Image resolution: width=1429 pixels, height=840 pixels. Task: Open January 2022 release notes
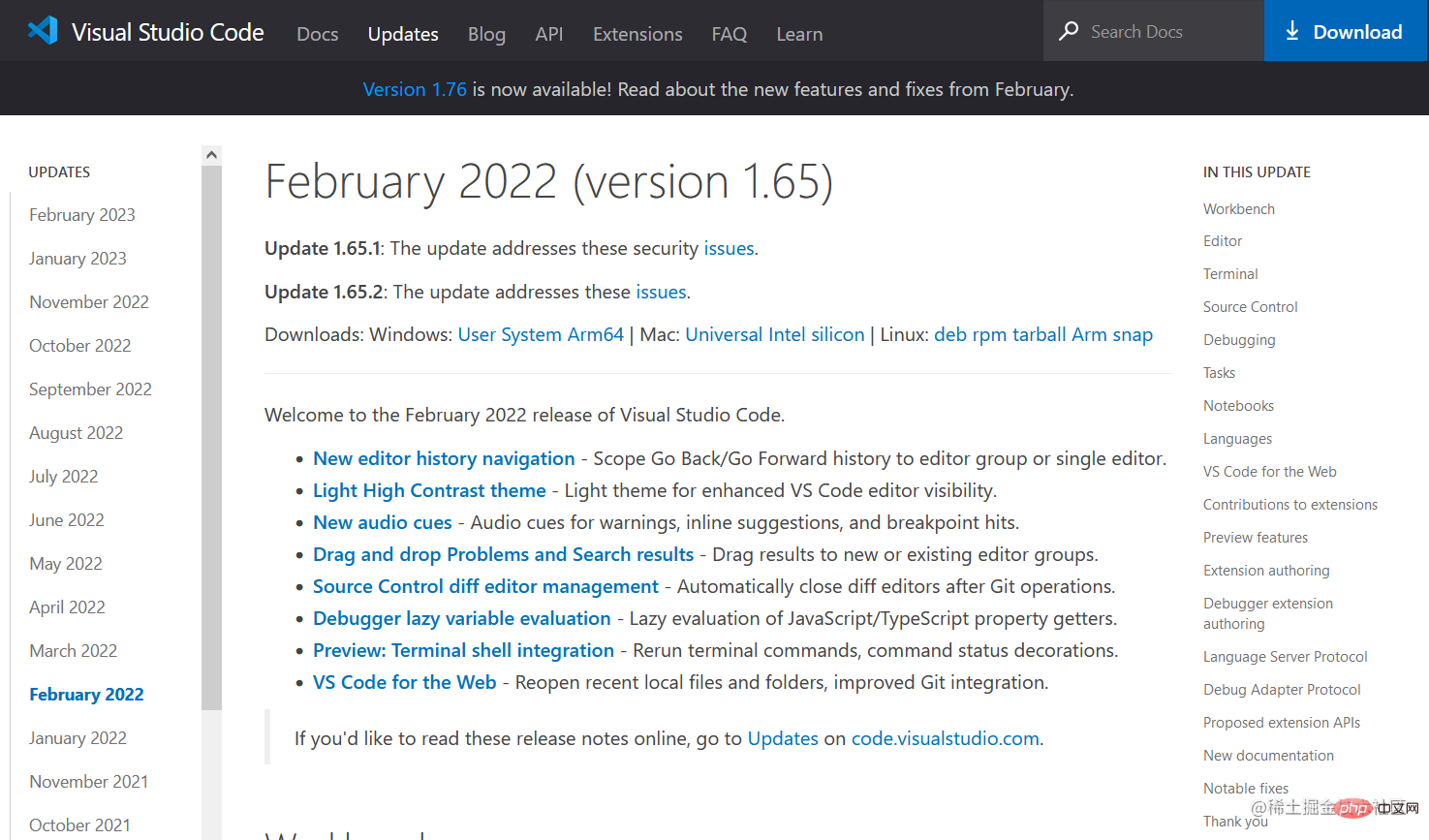tap(78, 738)
